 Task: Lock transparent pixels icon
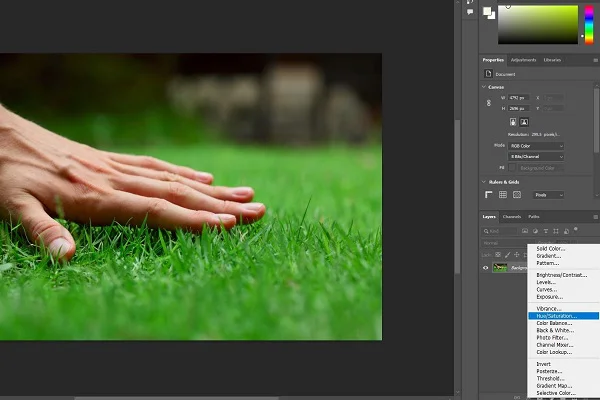(x=498, y=255)
